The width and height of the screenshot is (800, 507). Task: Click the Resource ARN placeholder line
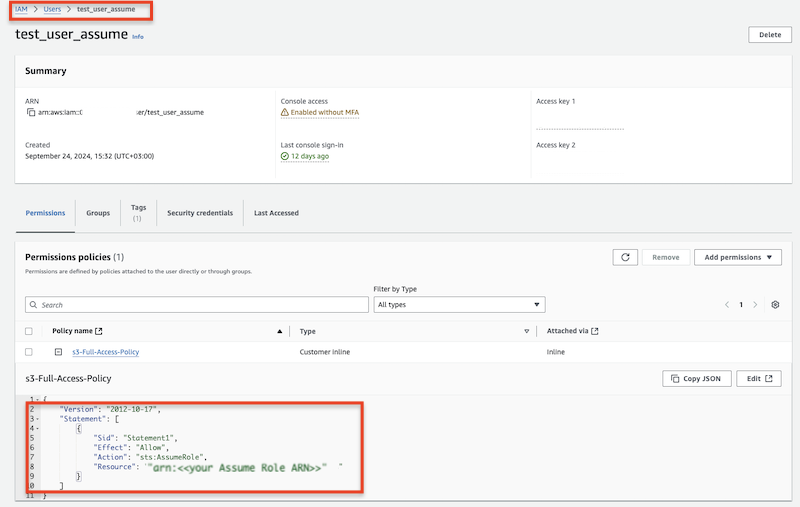[x=218, y=467]
